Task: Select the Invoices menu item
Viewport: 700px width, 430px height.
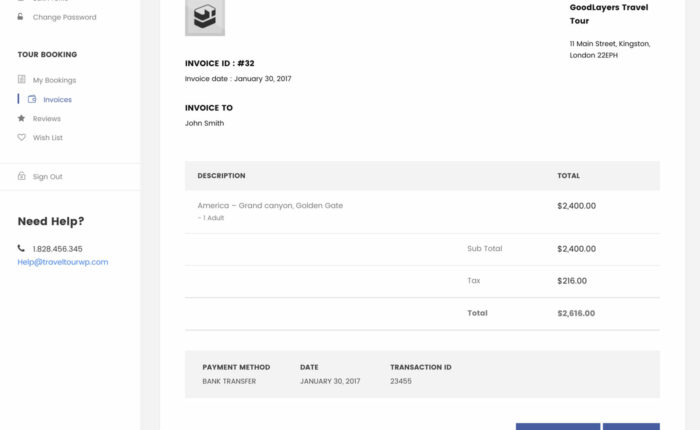Action: [x=57, y=100]
